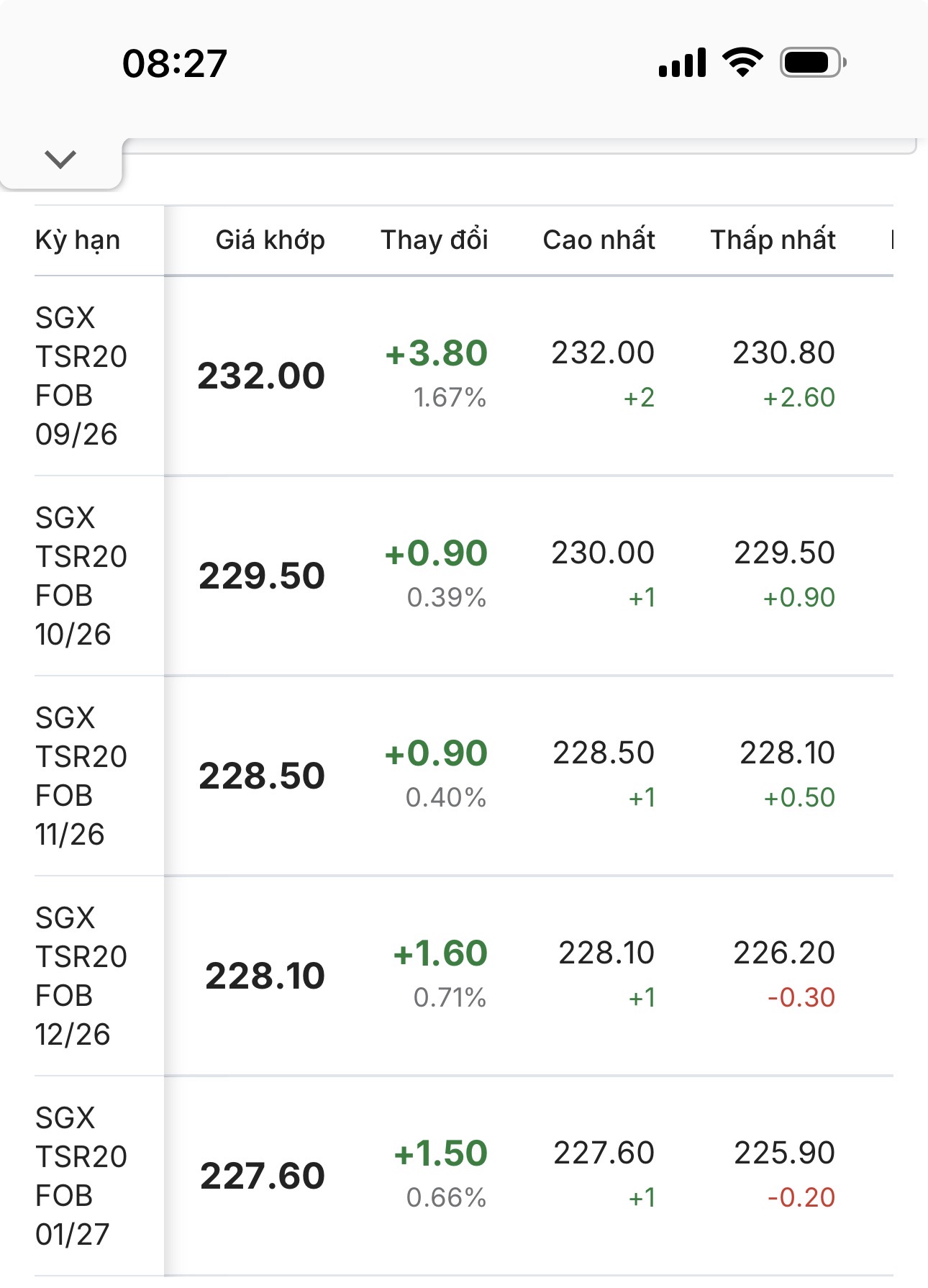This screenshot has width=928, height=1288.
Task: Sort by Giá khớp column header
Action: click(x=270, y=240)
